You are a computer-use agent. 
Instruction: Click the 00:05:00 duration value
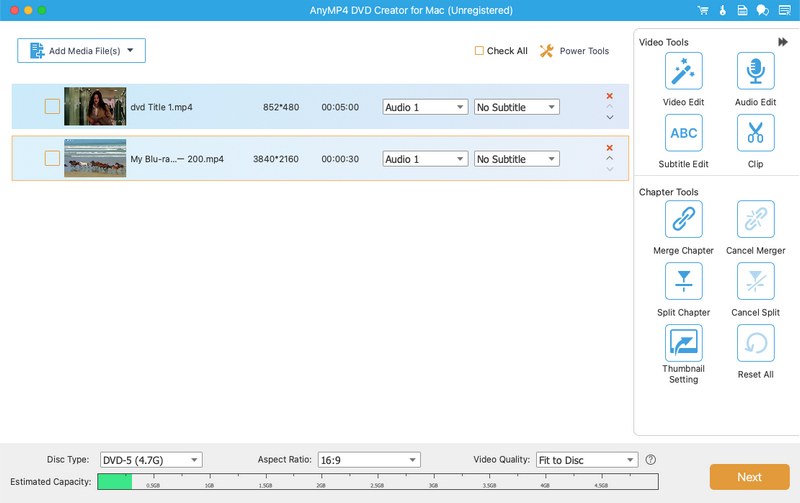tap(340, 107)
